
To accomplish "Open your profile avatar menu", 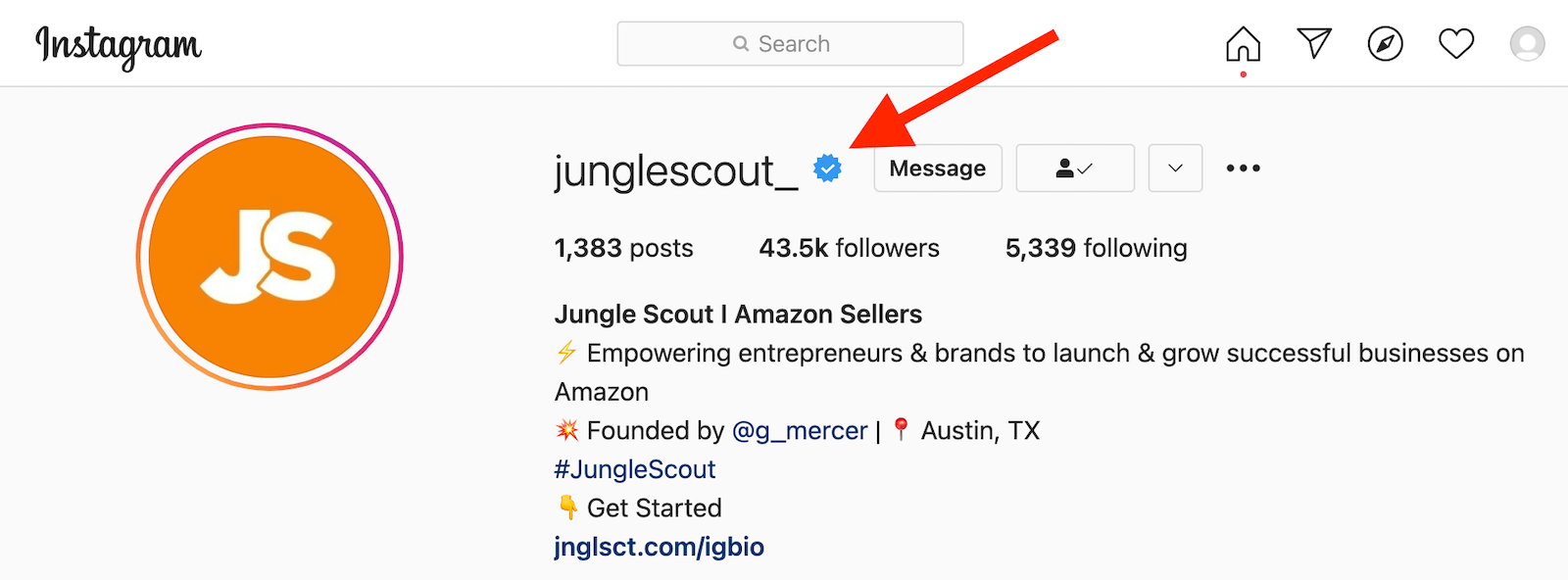I will click(x=1527, y=44).
